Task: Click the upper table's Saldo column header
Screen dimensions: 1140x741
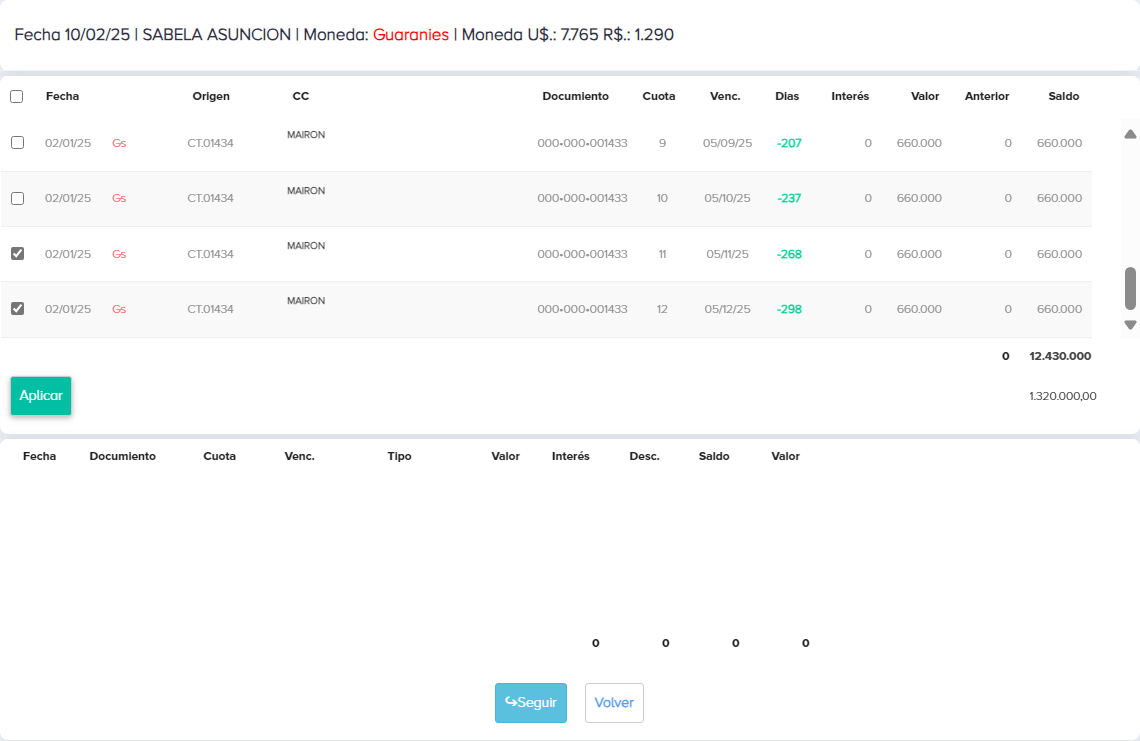Action: pos(1064,96)
